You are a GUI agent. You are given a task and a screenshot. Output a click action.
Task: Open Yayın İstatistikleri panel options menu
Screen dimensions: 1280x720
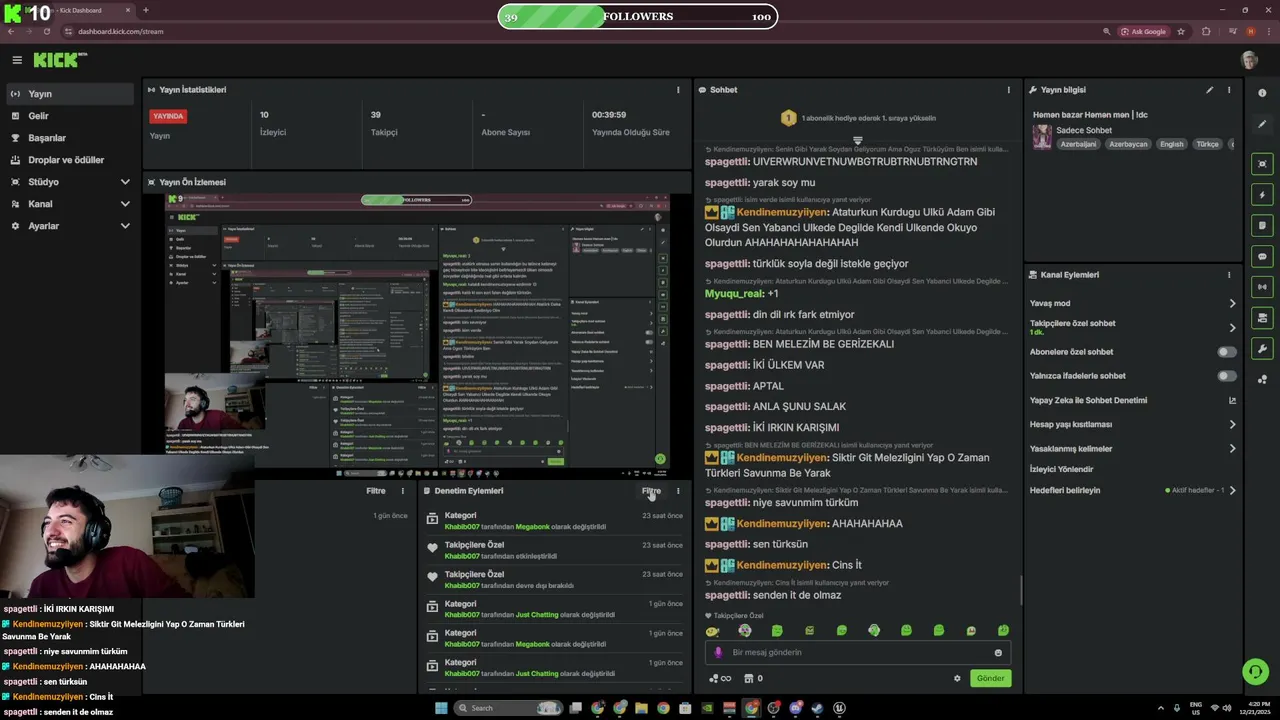tap(678, 90)
